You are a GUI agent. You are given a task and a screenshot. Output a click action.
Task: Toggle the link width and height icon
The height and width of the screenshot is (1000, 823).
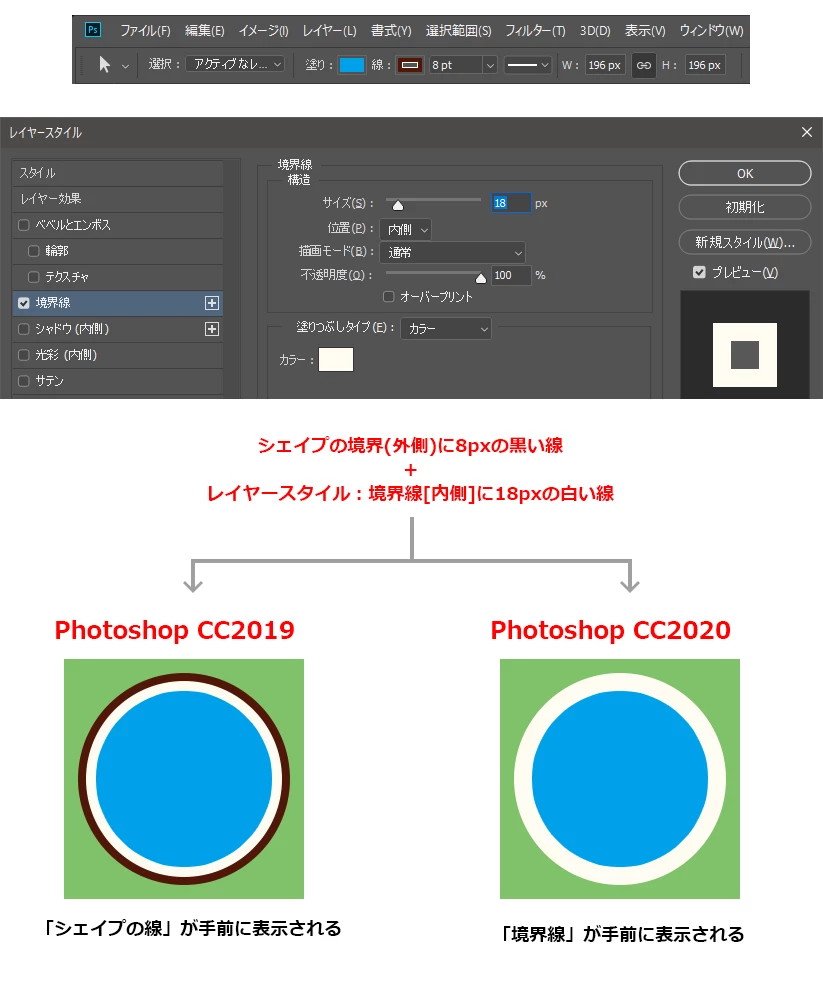point(644,65)
